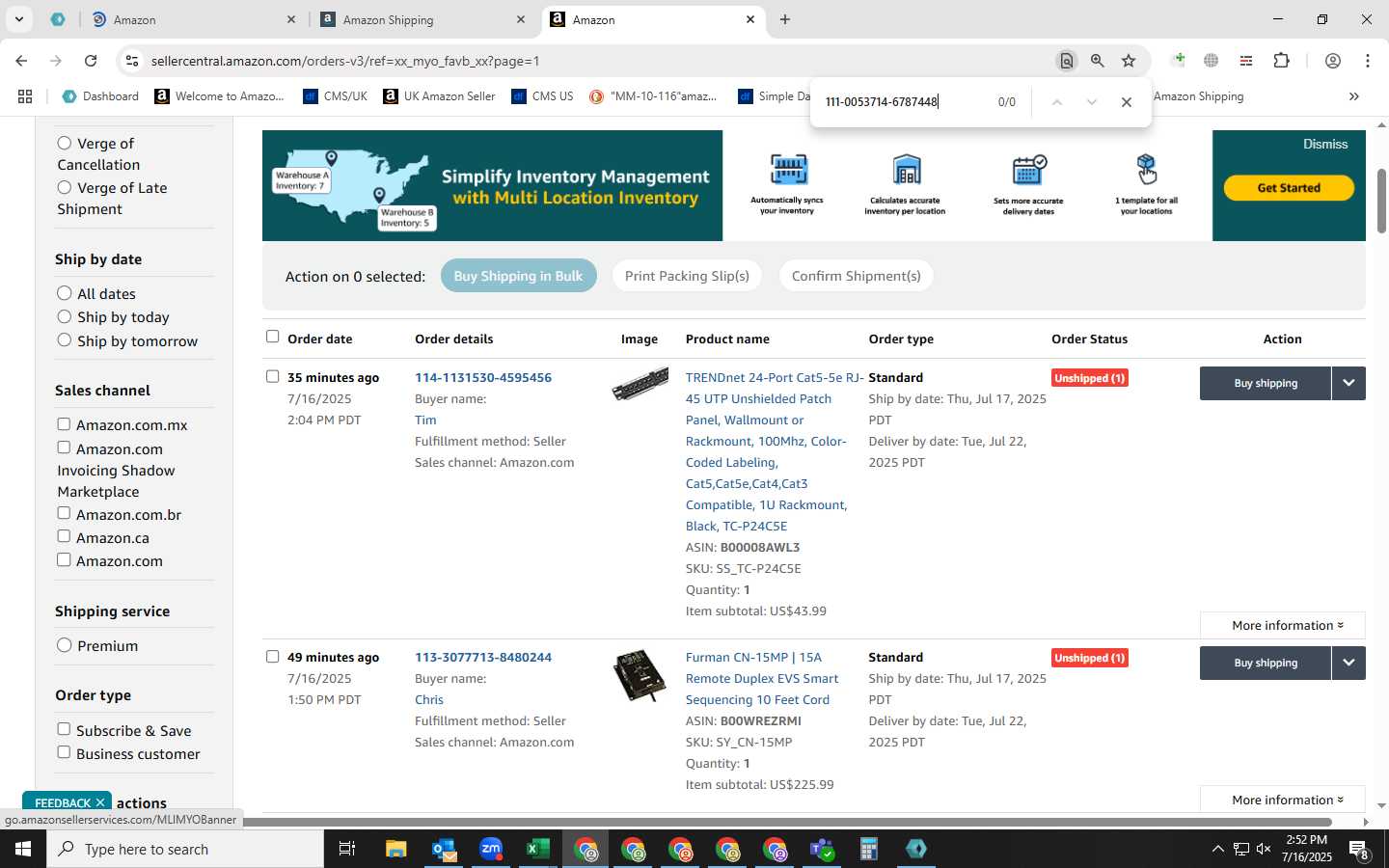Click the Furman product thumbnail image
Image resolution: width=1389 pixels, height=868 pixels.
pyautogui.click(x=640, y=675)
